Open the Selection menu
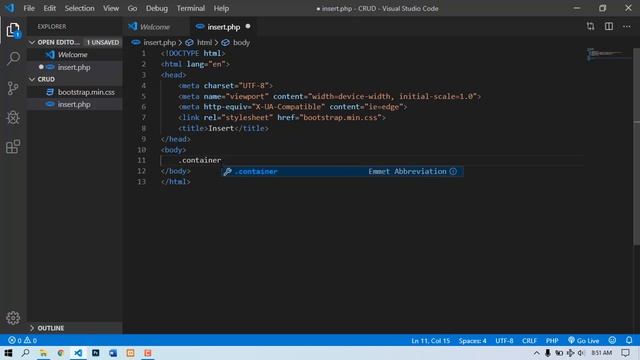 tap(79, 8)
